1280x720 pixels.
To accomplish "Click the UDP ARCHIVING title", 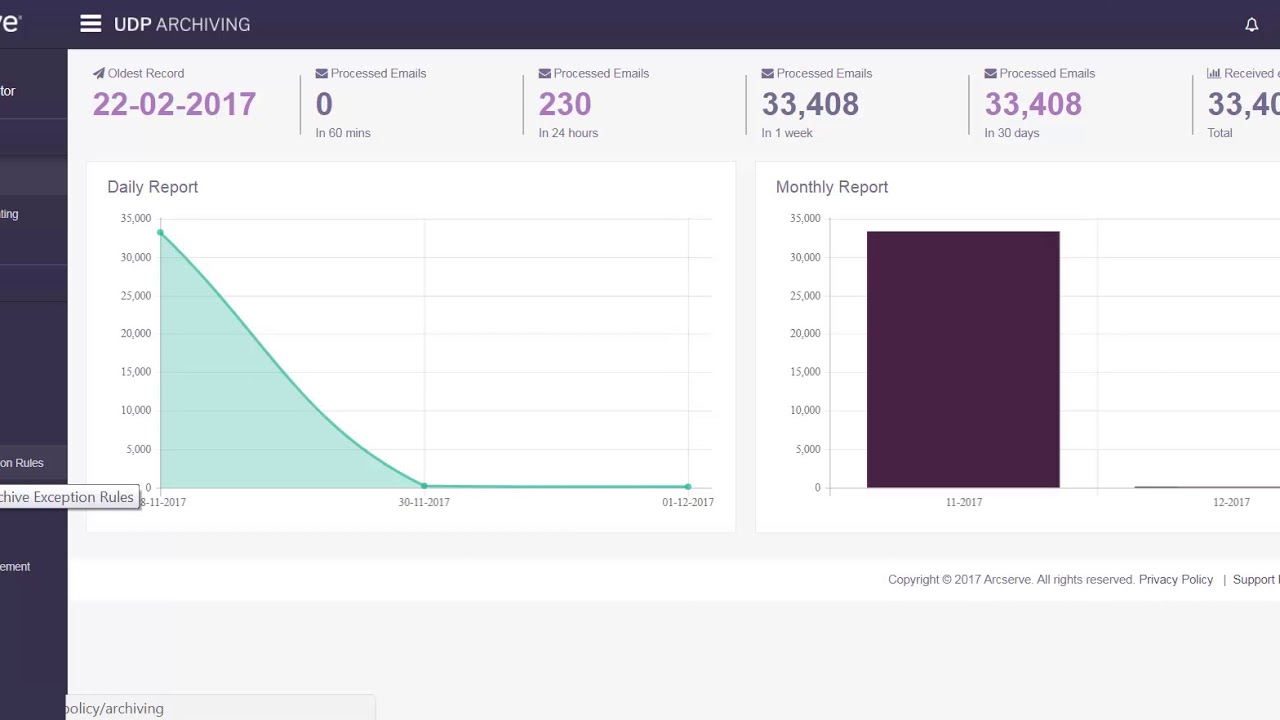I will click(182, 24).
